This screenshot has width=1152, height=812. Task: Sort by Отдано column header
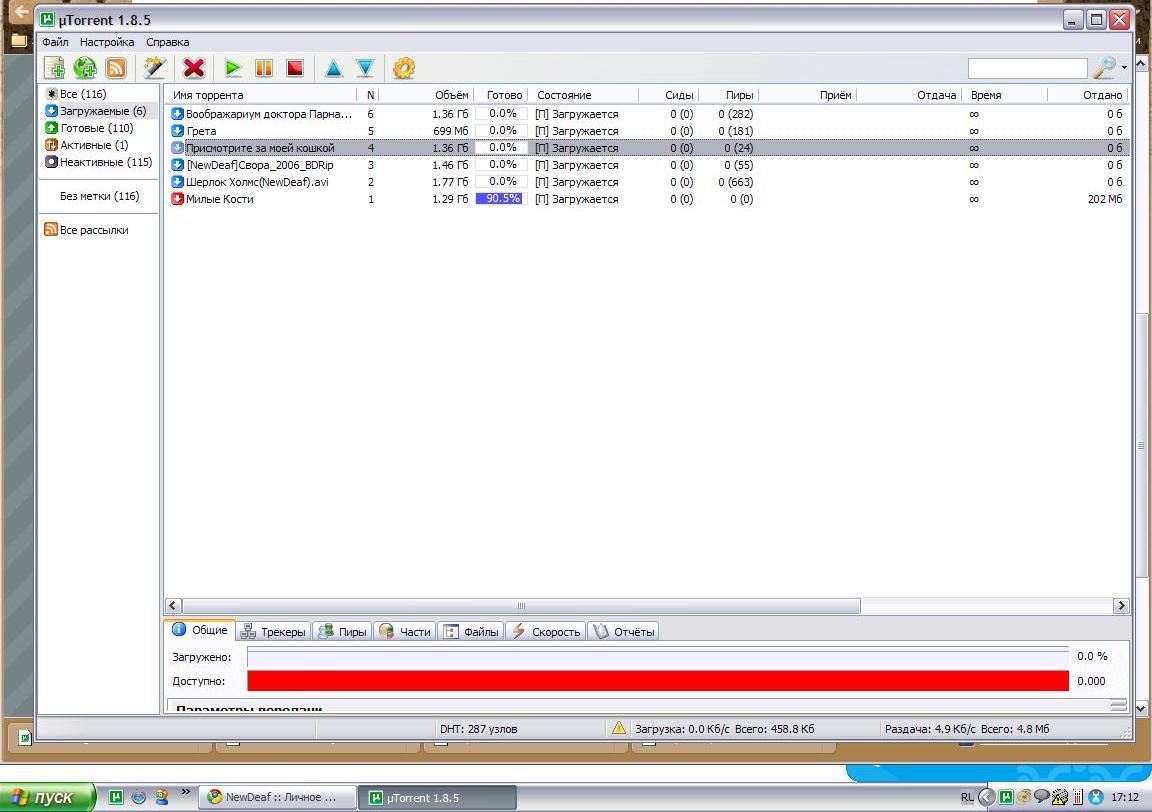click(1089, 95)
